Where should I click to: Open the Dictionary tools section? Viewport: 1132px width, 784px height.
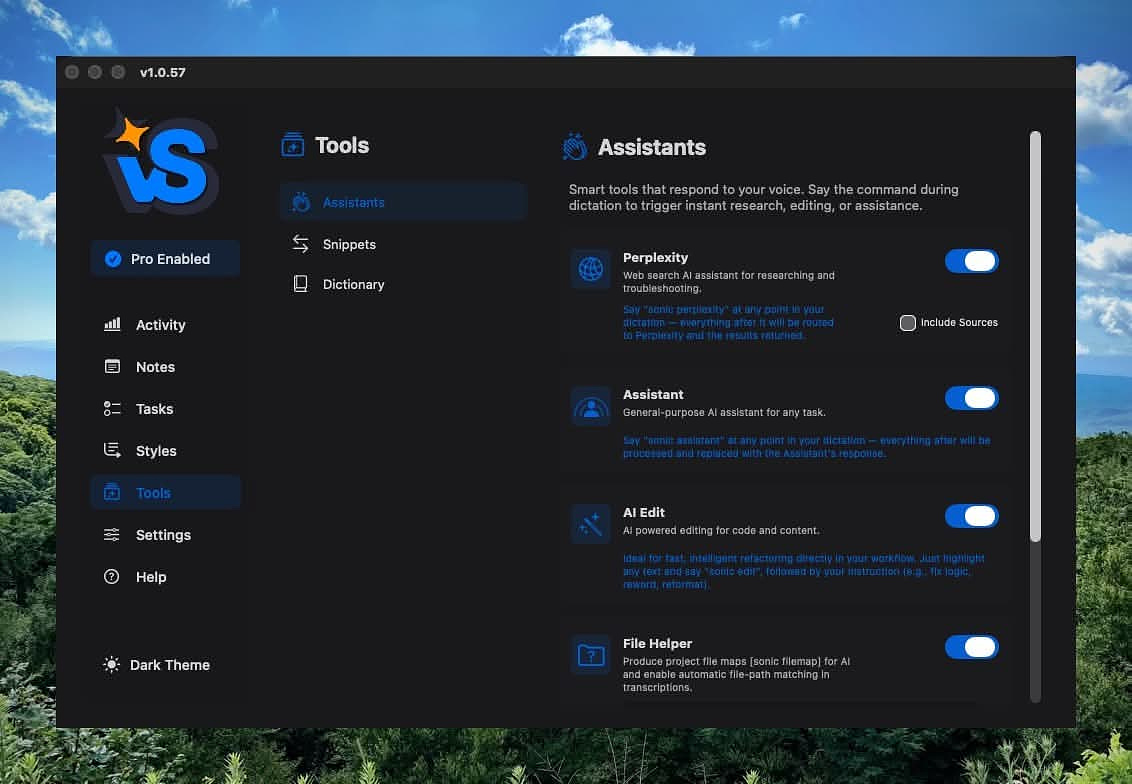coord(353,284)
